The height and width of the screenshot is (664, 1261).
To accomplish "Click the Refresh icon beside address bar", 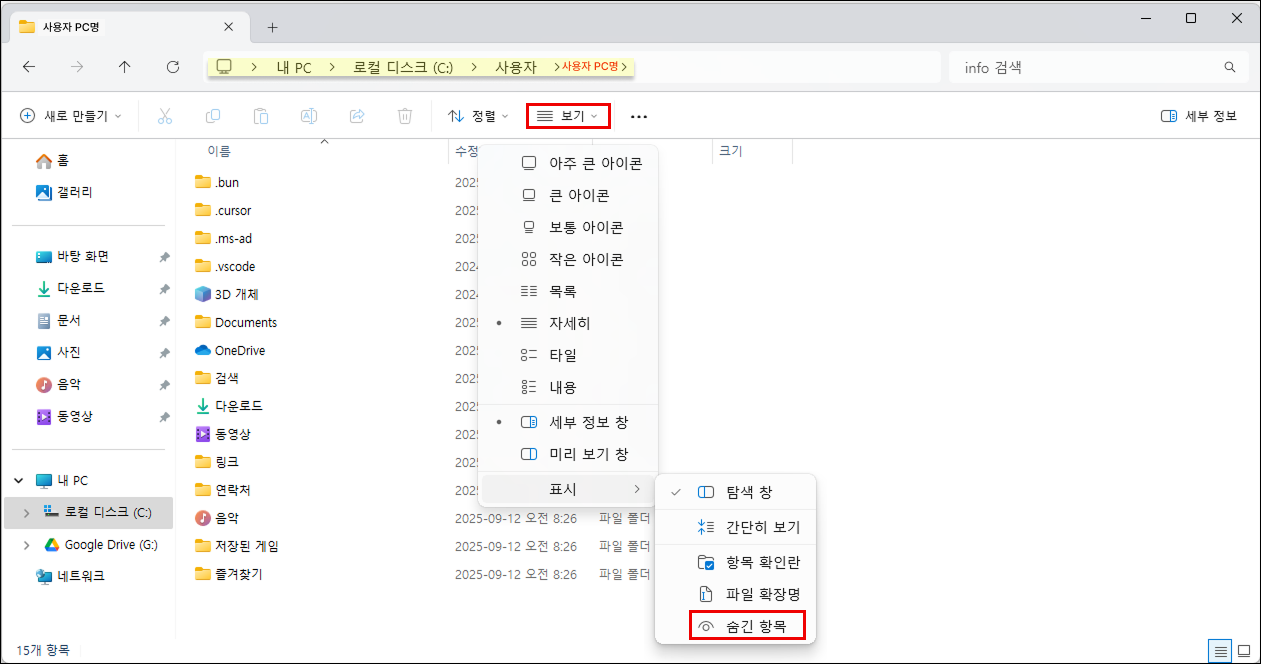I will coord(173,67).
